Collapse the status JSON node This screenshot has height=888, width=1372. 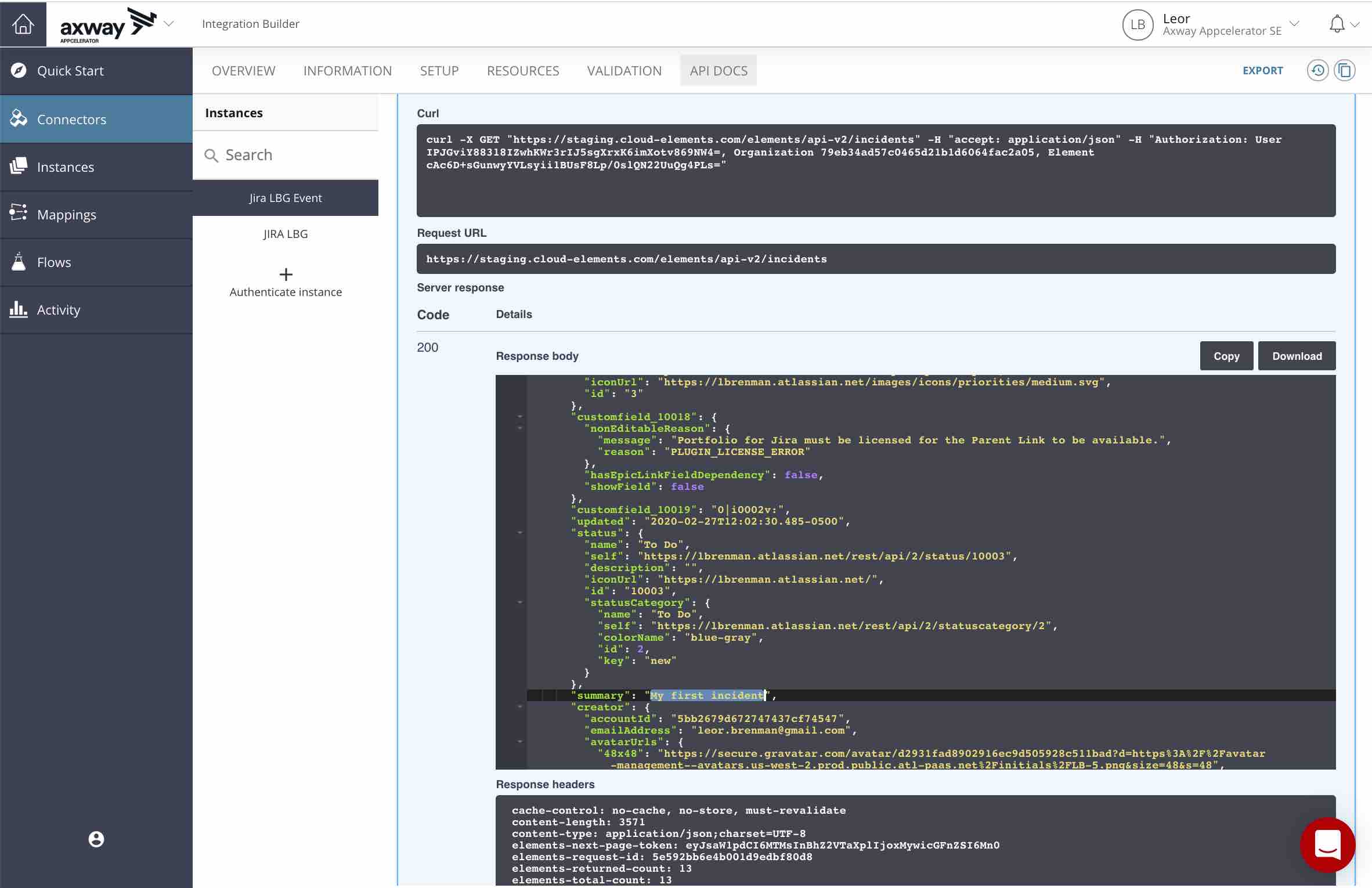pyautogui.click(x=520, y=533)
